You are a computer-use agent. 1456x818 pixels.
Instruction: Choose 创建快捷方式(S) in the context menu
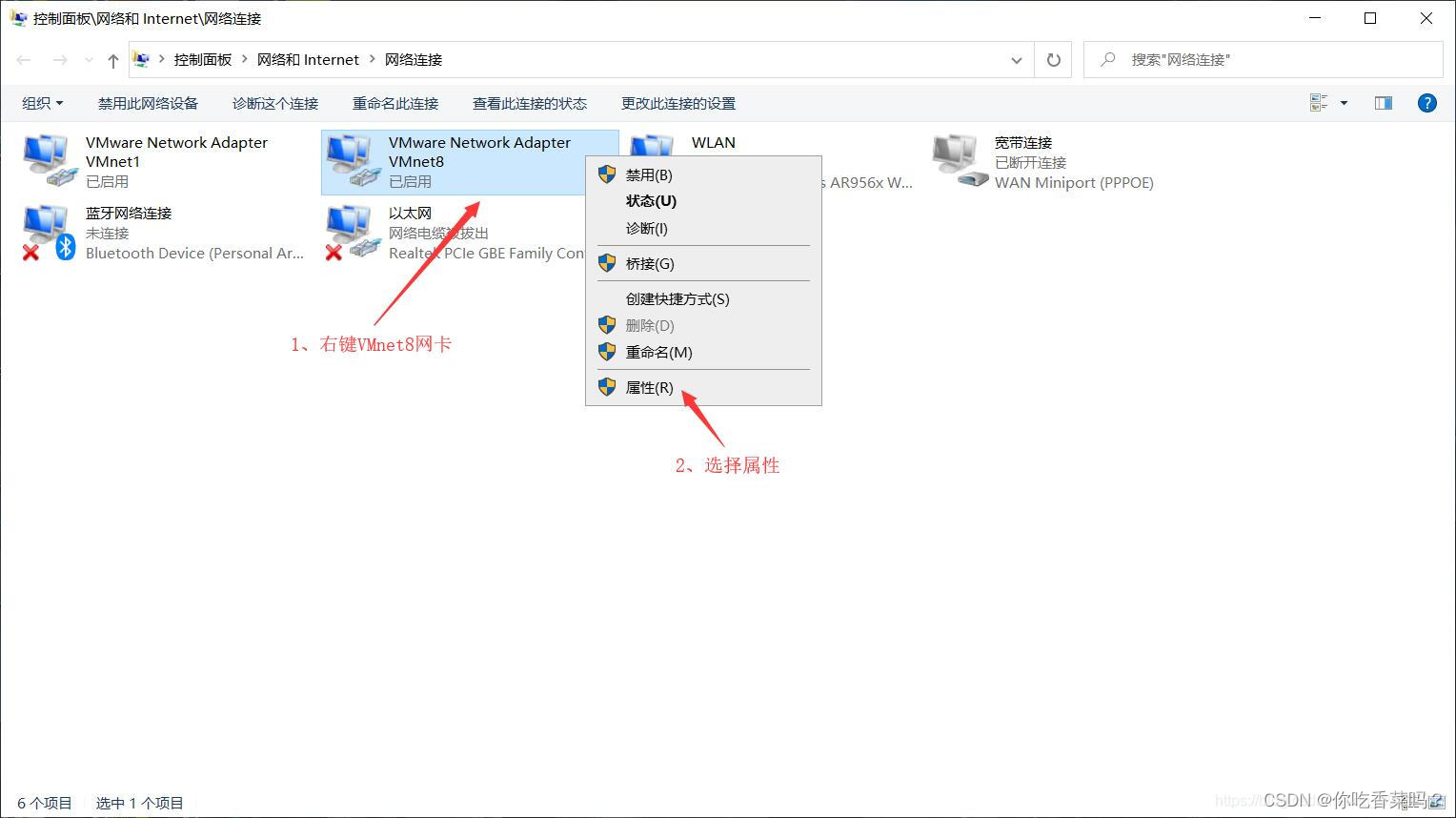[703, 298]
